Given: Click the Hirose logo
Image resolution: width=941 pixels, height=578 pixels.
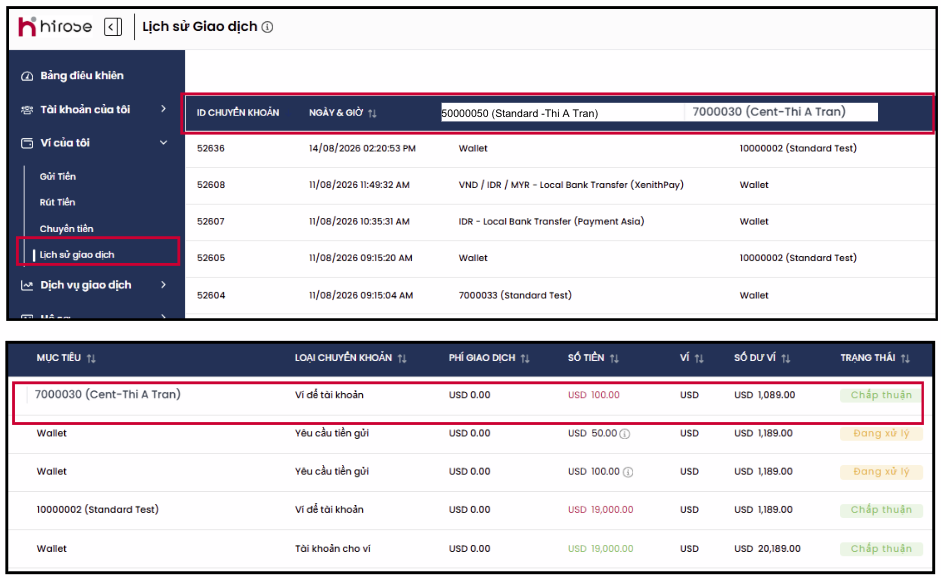Looking at the screenshot, I should coord(55,27).
